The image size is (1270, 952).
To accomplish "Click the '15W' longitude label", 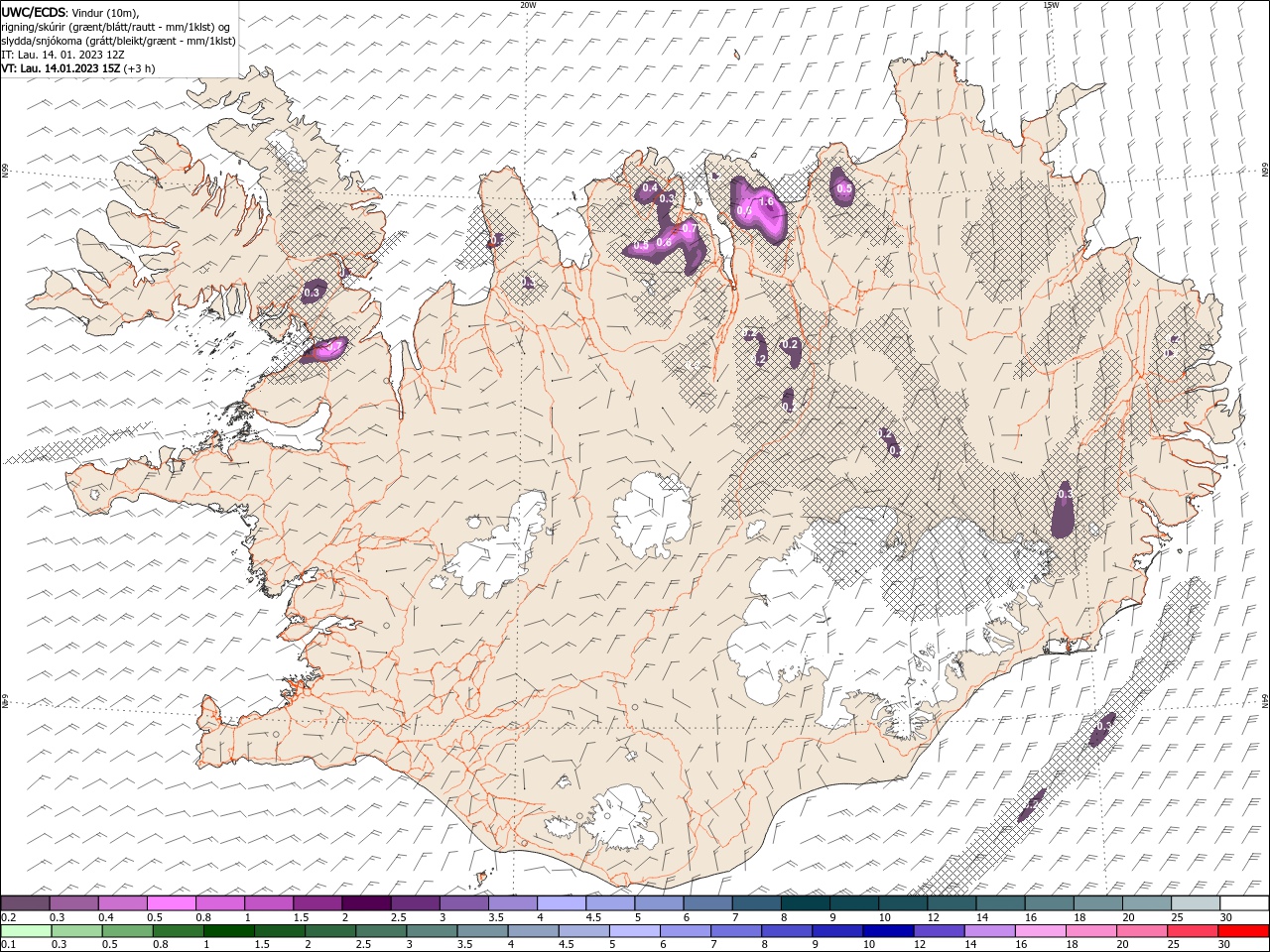I will coord(1051,5).
